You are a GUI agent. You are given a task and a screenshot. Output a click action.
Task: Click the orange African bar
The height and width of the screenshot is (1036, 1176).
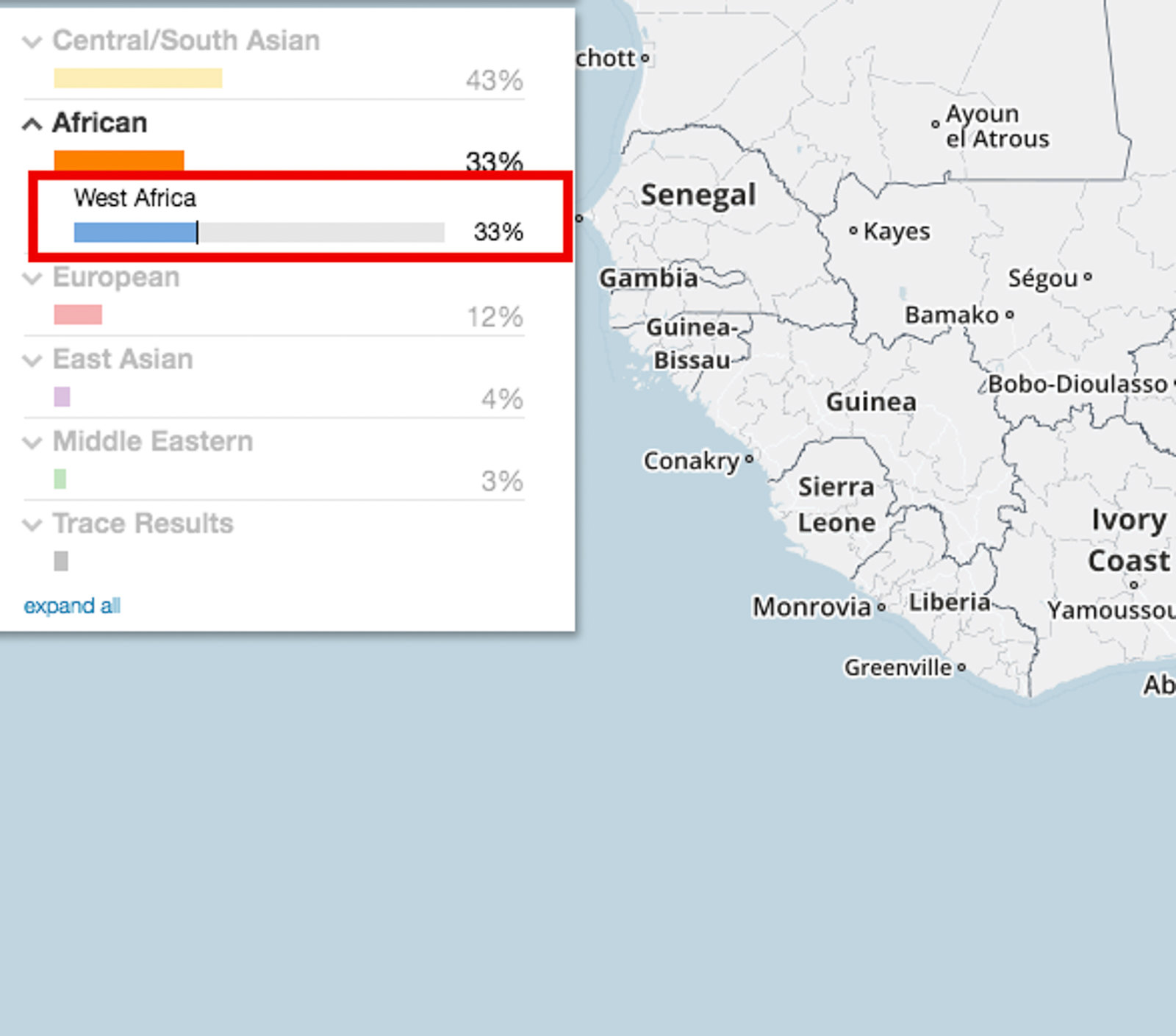pos(118,160)
